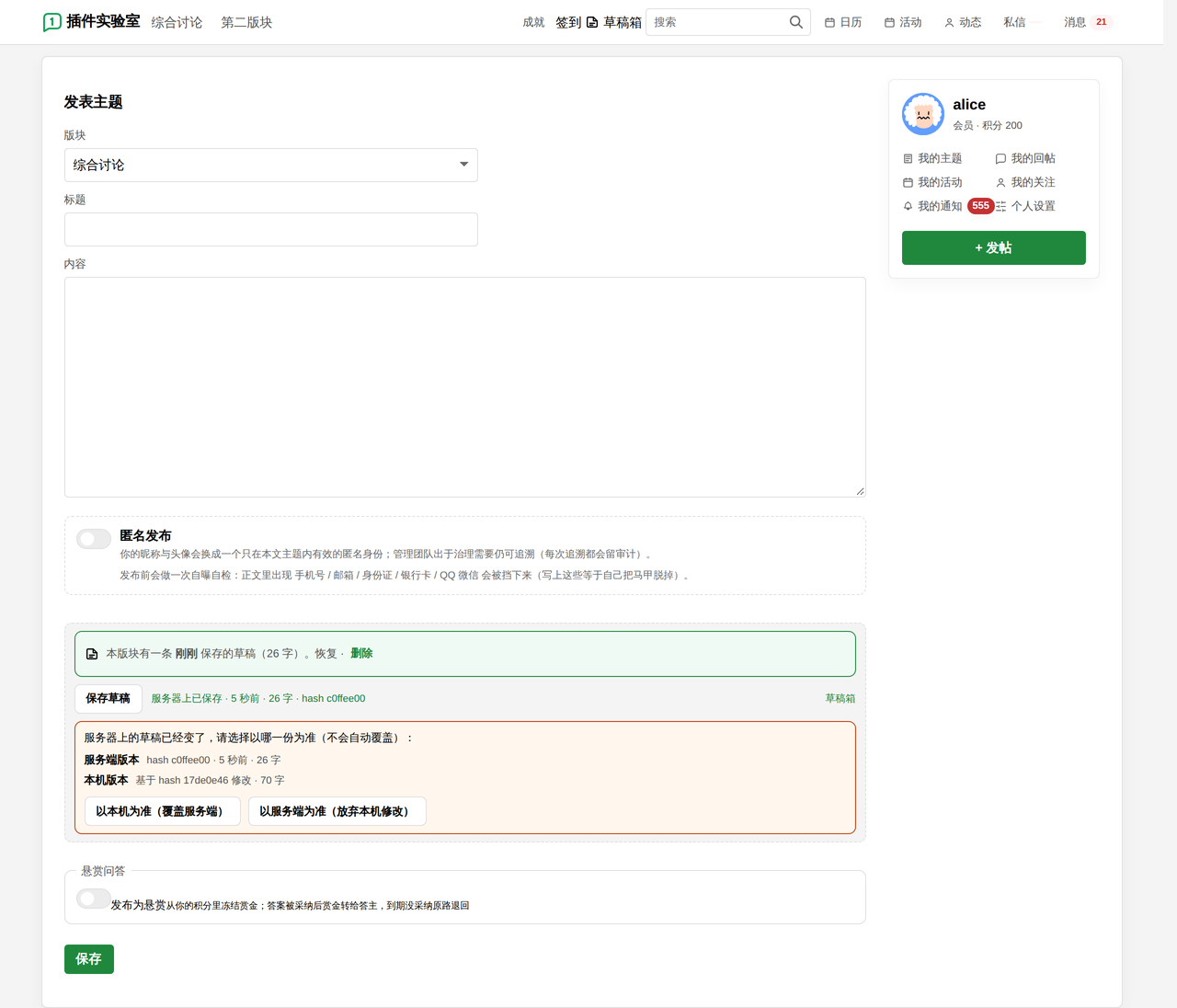Click the icon next to 活动 in the navbar
Screen dimensions: 1177x1008
pyautogui.click(x=889, y=22)
